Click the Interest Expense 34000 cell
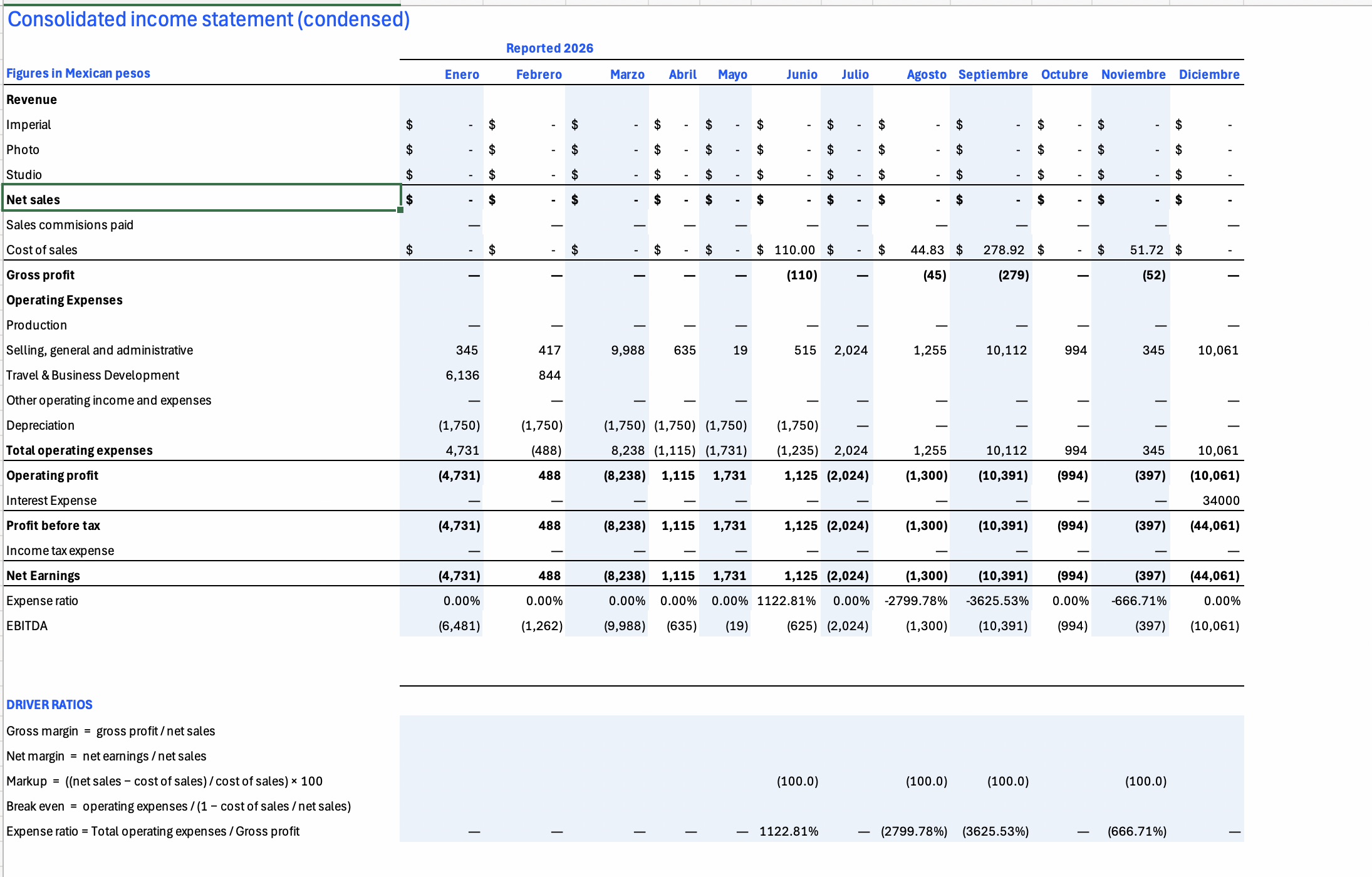1372x877 pixels. (1207, 501)
